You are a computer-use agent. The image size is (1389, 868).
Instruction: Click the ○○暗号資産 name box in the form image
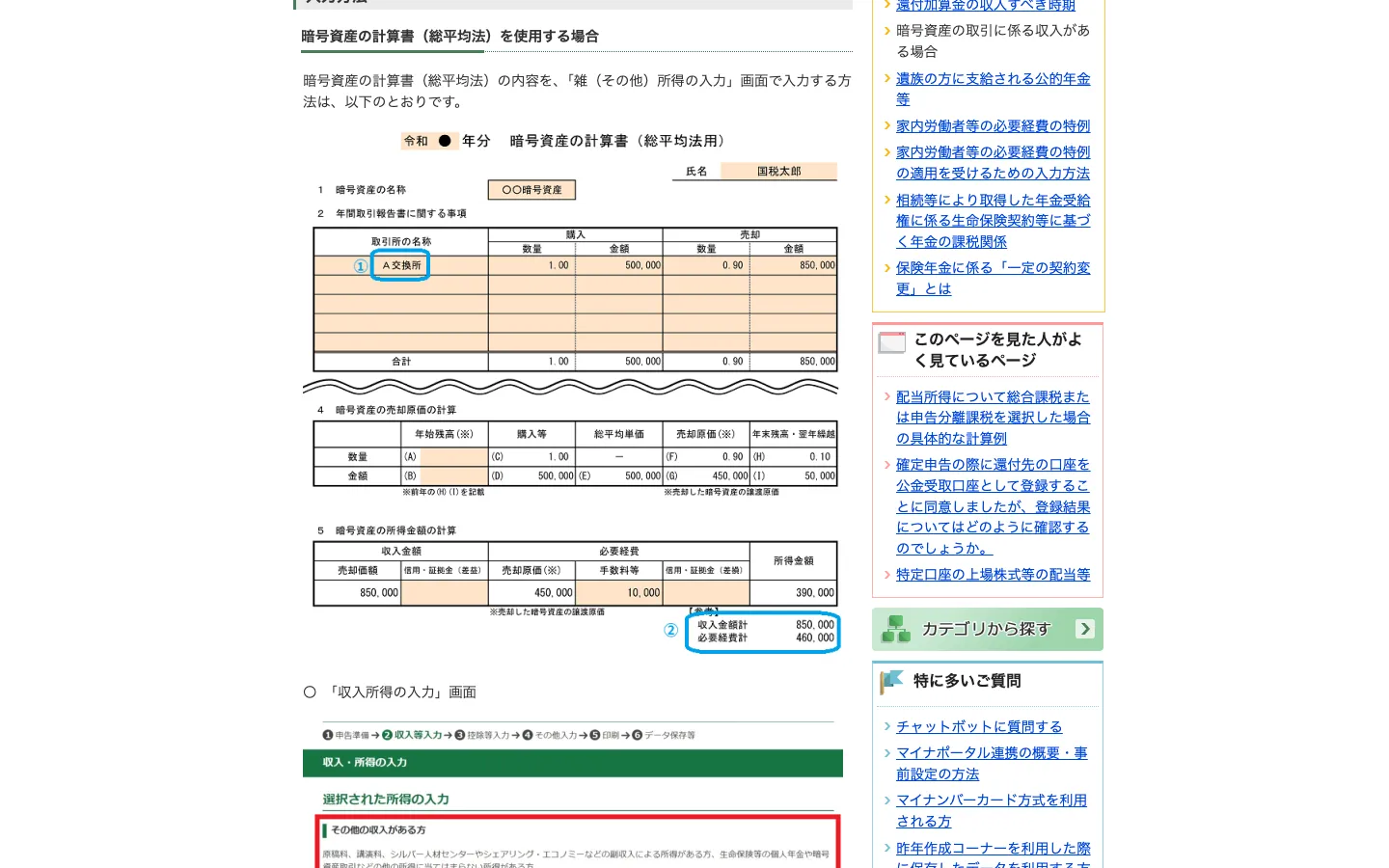tap(531, 190)
